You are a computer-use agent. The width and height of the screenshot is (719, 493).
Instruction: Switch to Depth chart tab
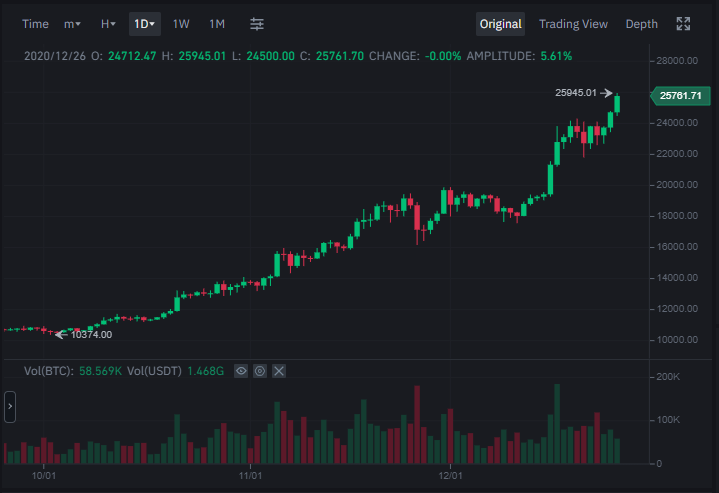coord(642,24)
